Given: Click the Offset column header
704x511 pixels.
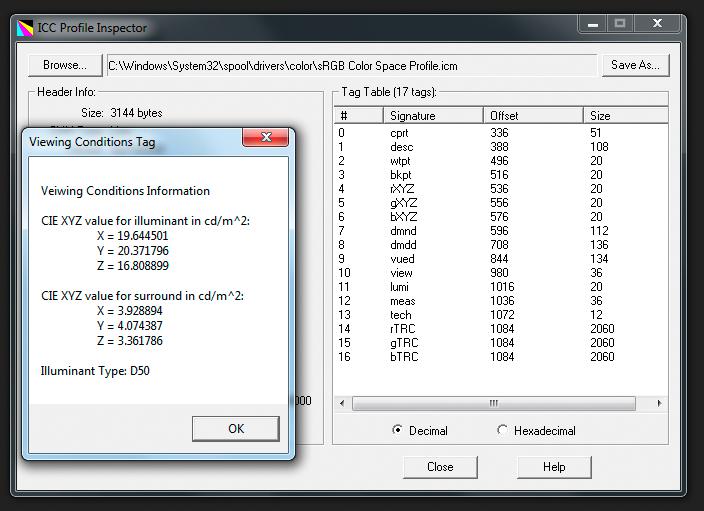Looking at the screenshot, I should (533, 116).
